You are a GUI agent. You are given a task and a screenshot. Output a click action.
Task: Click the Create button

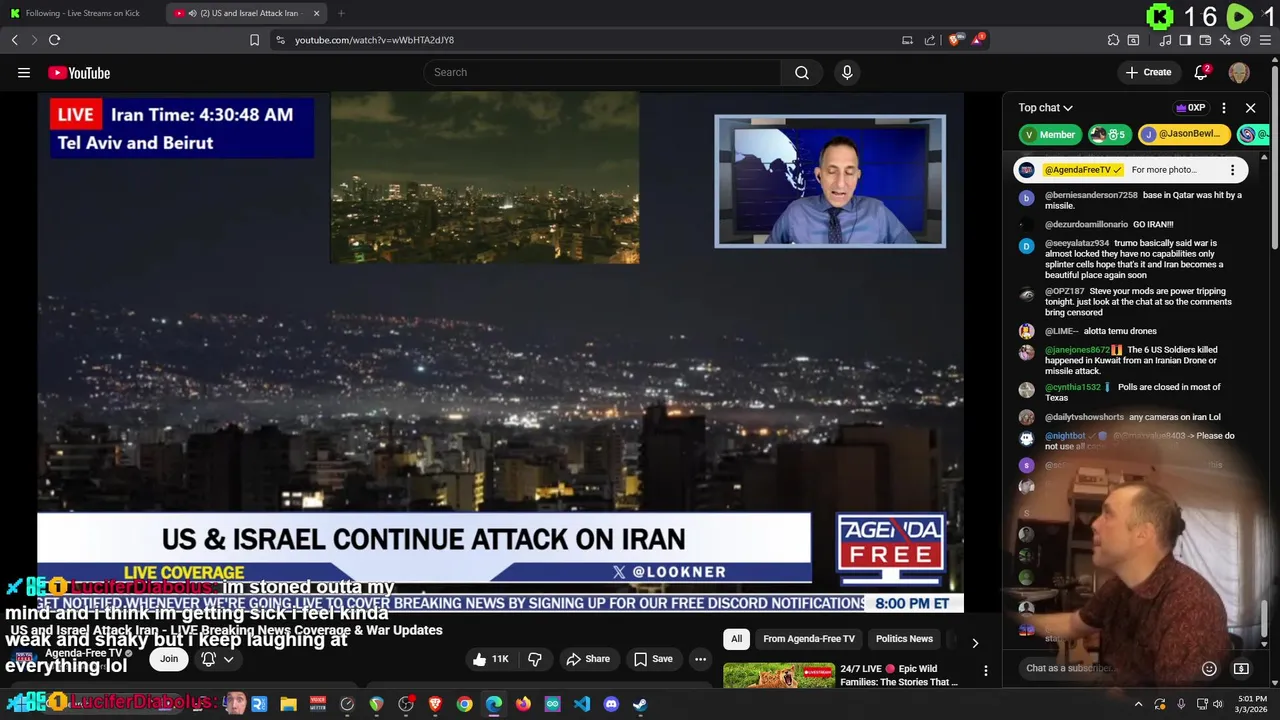tap(1148, 72)
